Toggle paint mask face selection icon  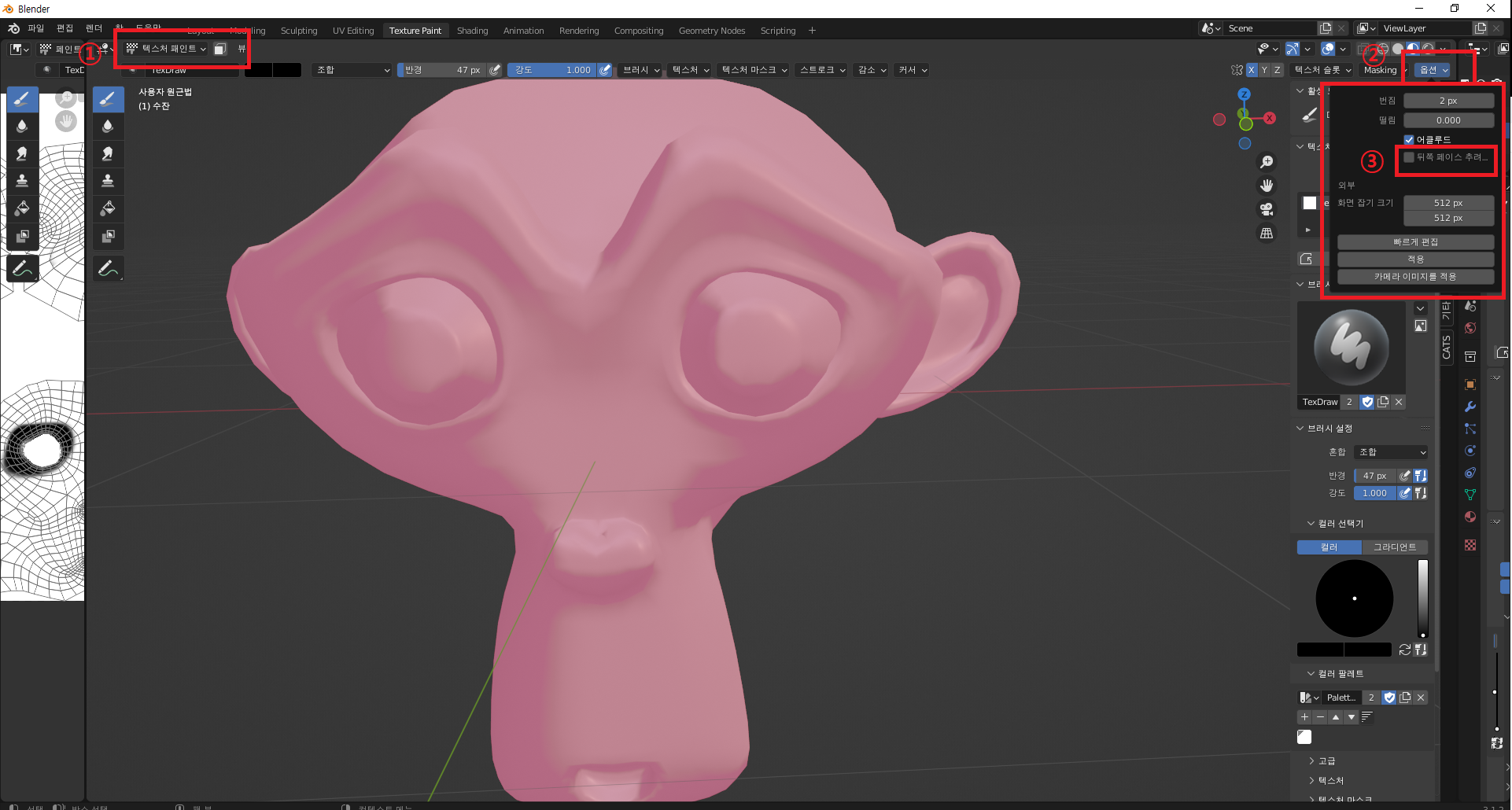[x=220, y=49]
